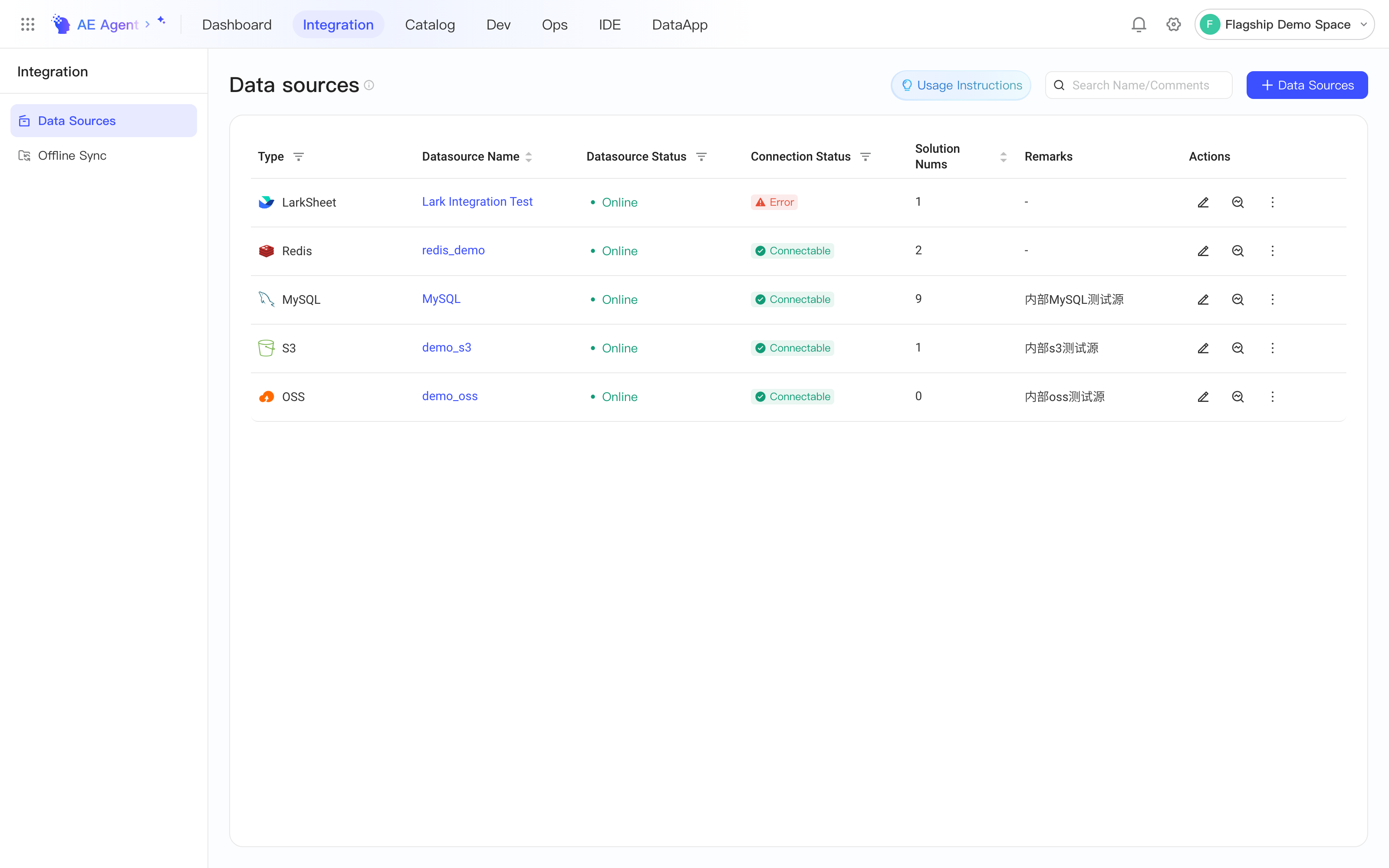Focus the Search Name/Comments field
This screenshot has width=1389, height=868.
[1138, 85]
